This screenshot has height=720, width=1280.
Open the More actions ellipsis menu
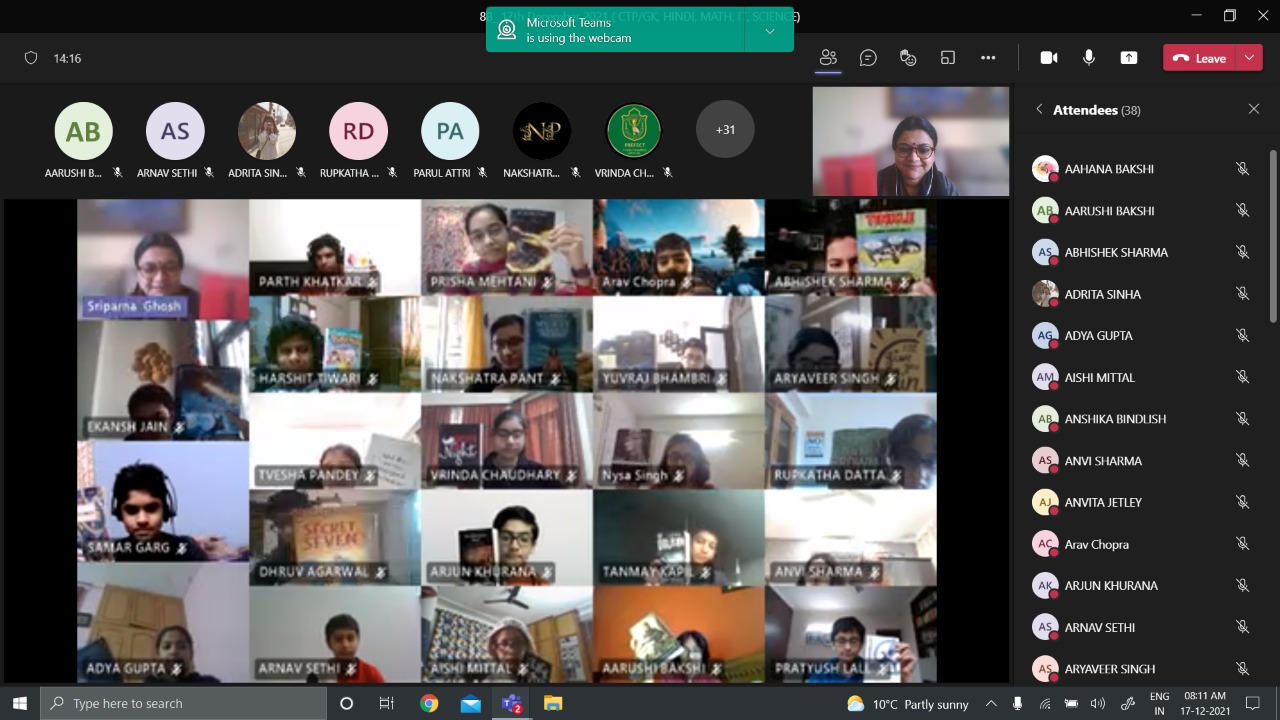(988, 58)
